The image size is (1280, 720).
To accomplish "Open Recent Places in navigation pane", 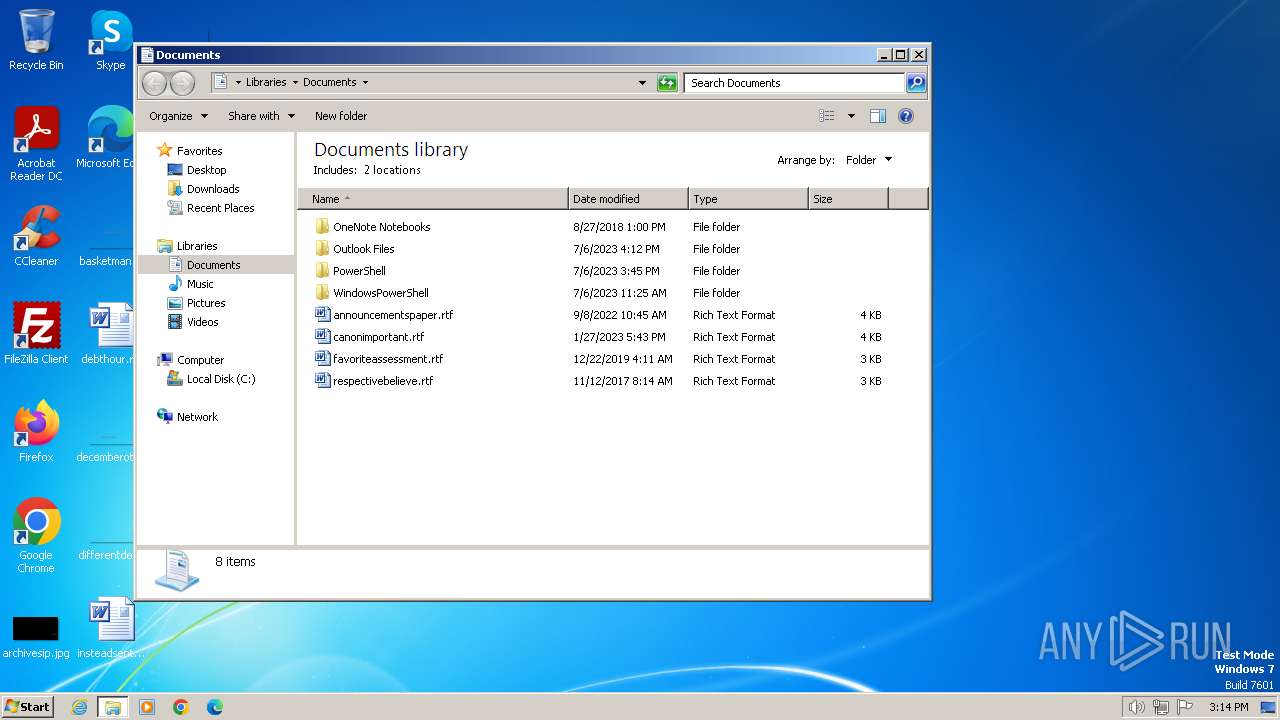I will click(x=220, y=208).
